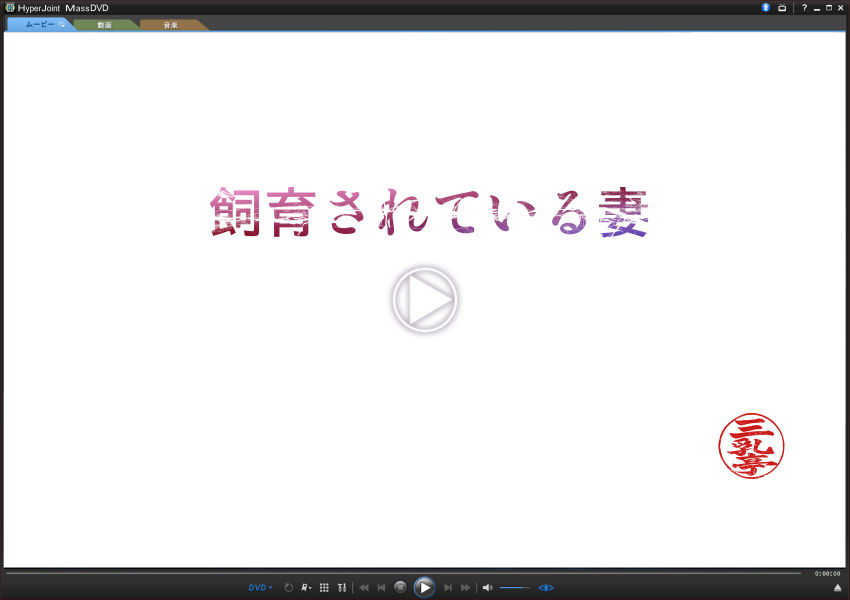The width and height of the screenshot is (850, 600).
Task: Click the repeat/rotate icon
Action: click(x=289, y=588)
